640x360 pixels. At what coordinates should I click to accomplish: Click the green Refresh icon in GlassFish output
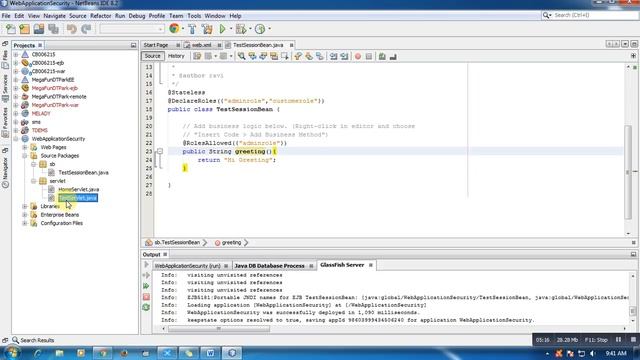(x=146, y=307)
